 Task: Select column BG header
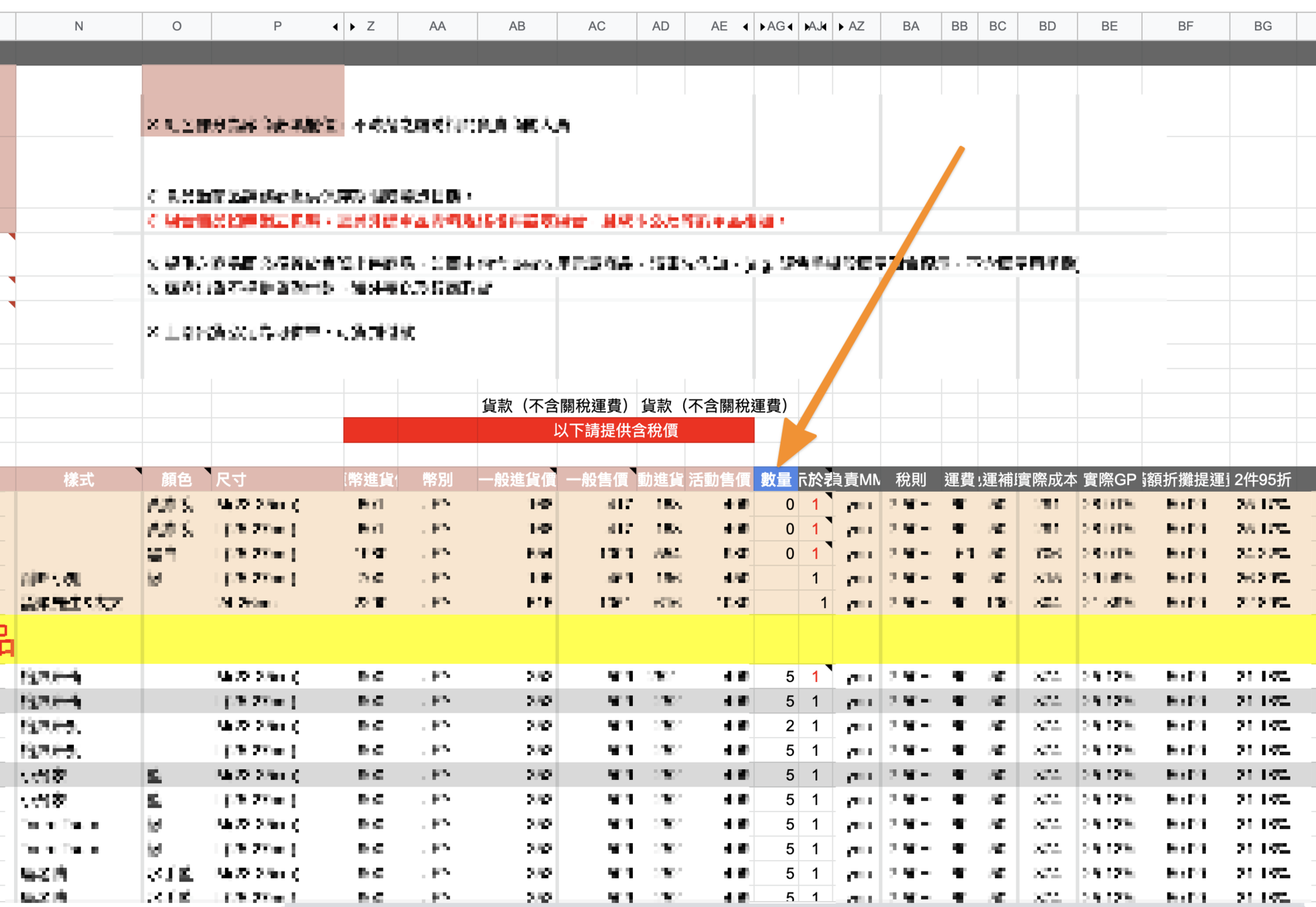click(x=1262, y=27)
